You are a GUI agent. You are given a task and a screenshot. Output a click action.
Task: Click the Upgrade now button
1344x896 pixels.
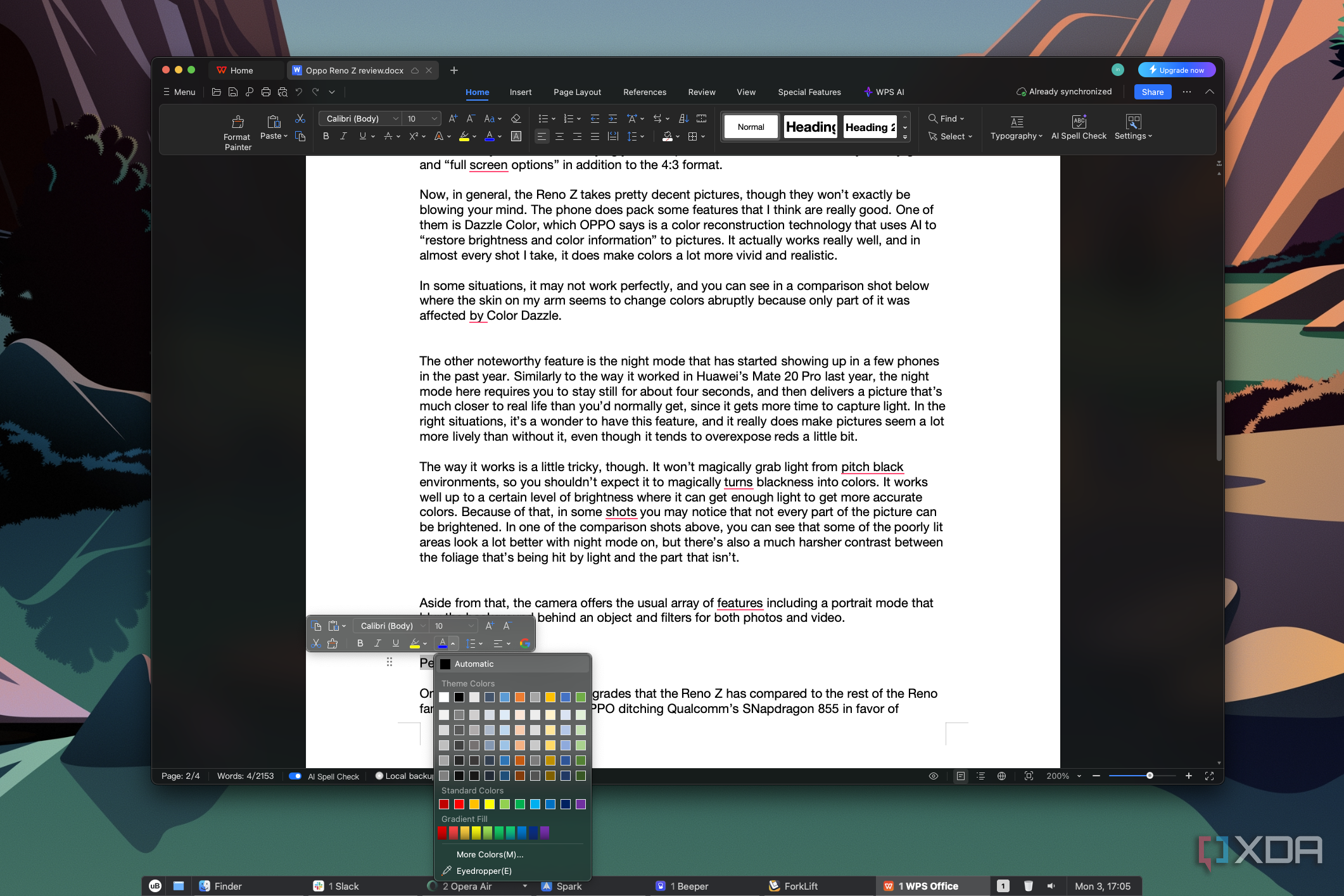[1176, 70]
